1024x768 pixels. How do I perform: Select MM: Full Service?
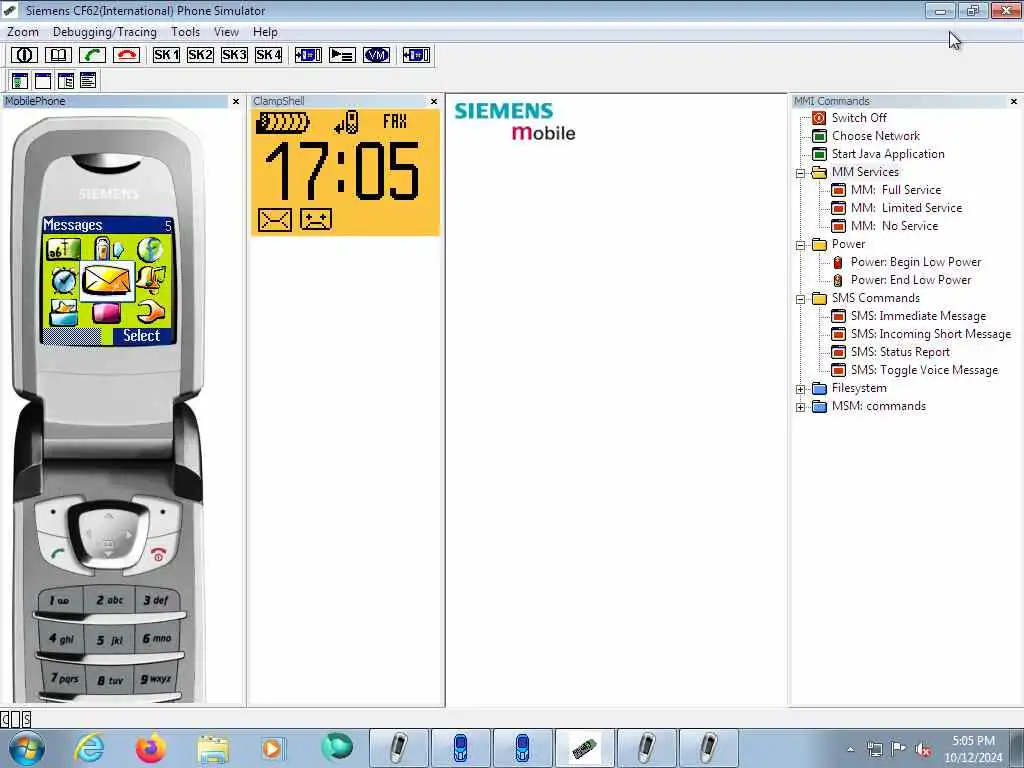[x=895, y=190]
